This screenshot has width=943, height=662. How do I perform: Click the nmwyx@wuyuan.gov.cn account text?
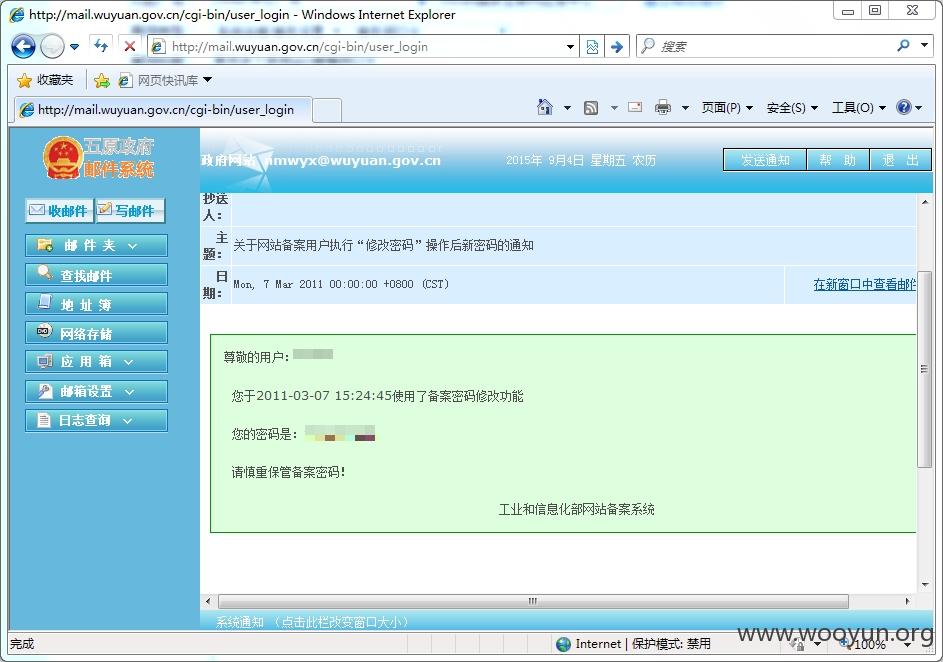click(353, 161)
